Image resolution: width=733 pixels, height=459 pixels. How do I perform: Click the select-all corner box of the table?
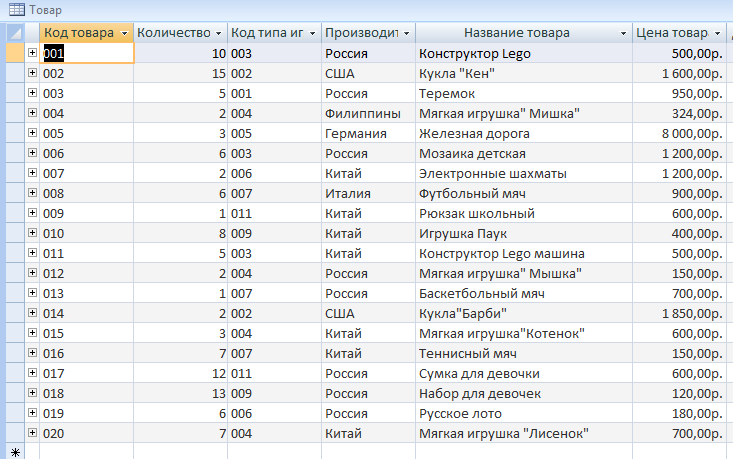click(15, 33)
